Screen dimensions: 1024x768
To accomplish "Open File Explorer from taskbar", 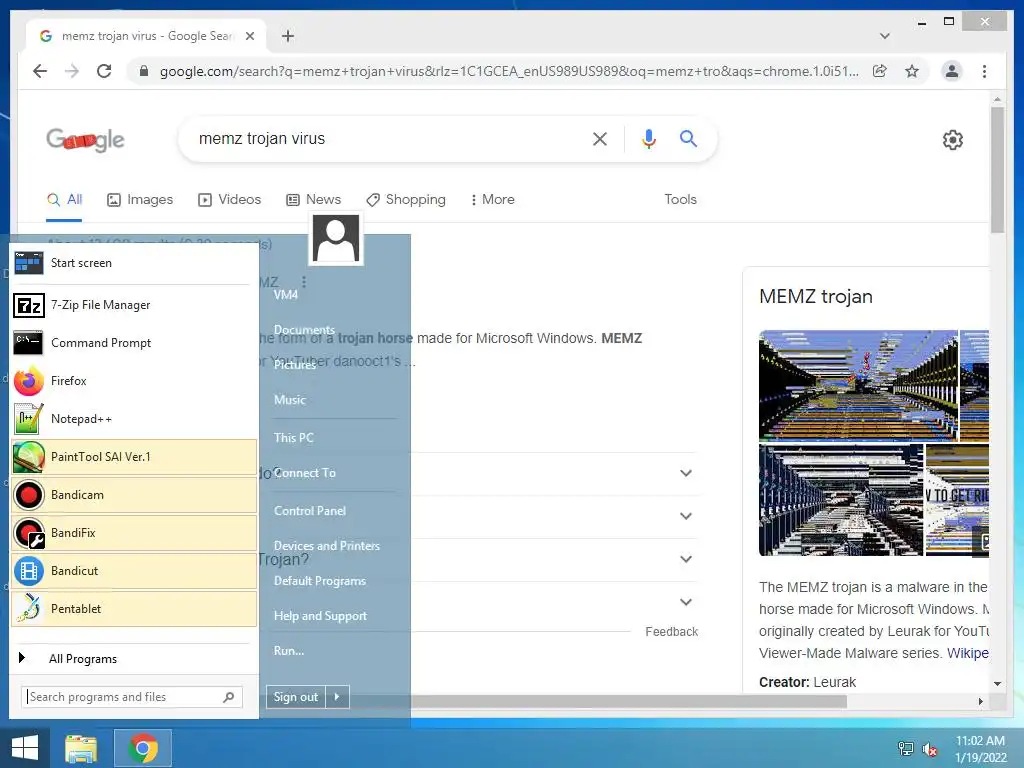I will 81,748.
